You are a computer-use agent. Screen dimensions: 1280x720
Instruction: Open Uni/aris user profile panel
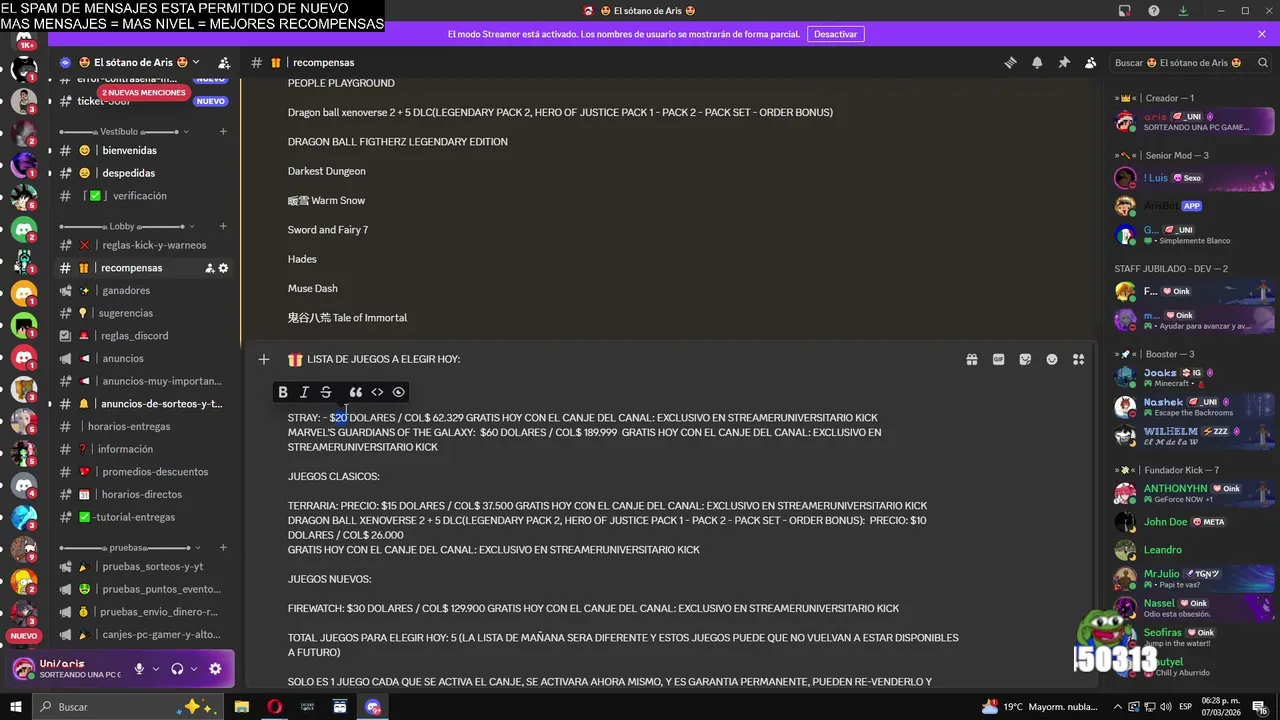coord(68,669)
